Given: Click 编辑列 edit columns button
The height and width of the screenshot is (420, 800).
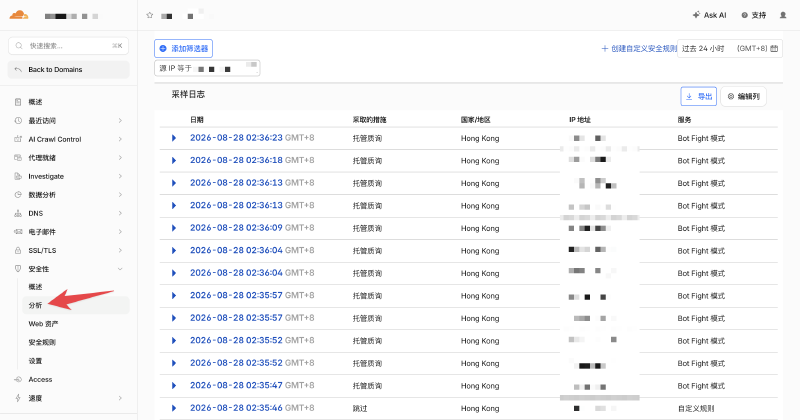Looking at the screenshot, I should point(743,96).
